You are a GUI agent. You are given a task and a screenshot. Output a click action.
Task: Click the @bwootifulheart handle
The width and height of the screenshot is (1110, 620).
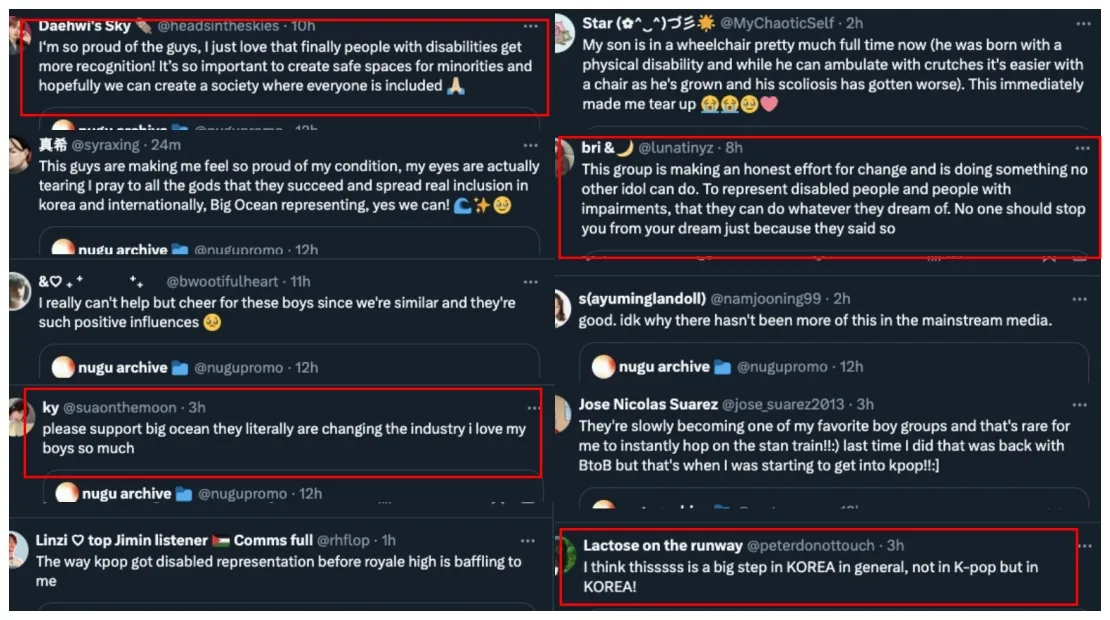(224, 281)
